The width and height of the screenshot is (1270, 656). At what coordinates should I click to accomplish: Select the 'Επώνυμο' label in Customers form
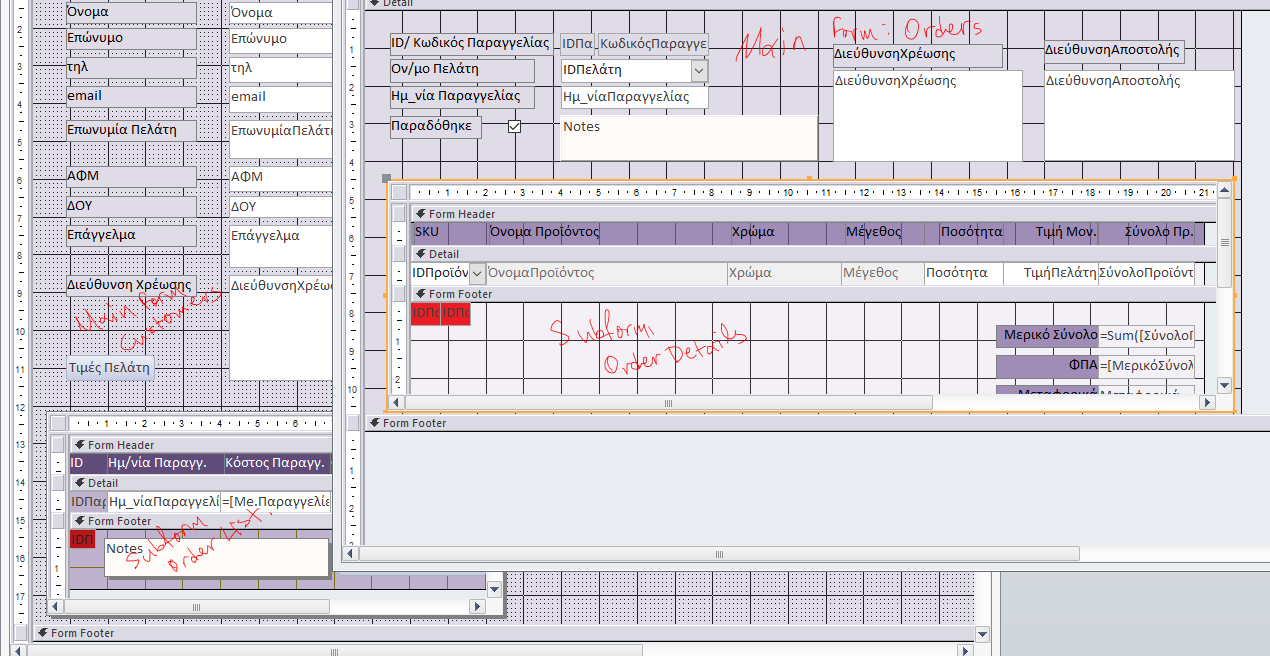131,38
